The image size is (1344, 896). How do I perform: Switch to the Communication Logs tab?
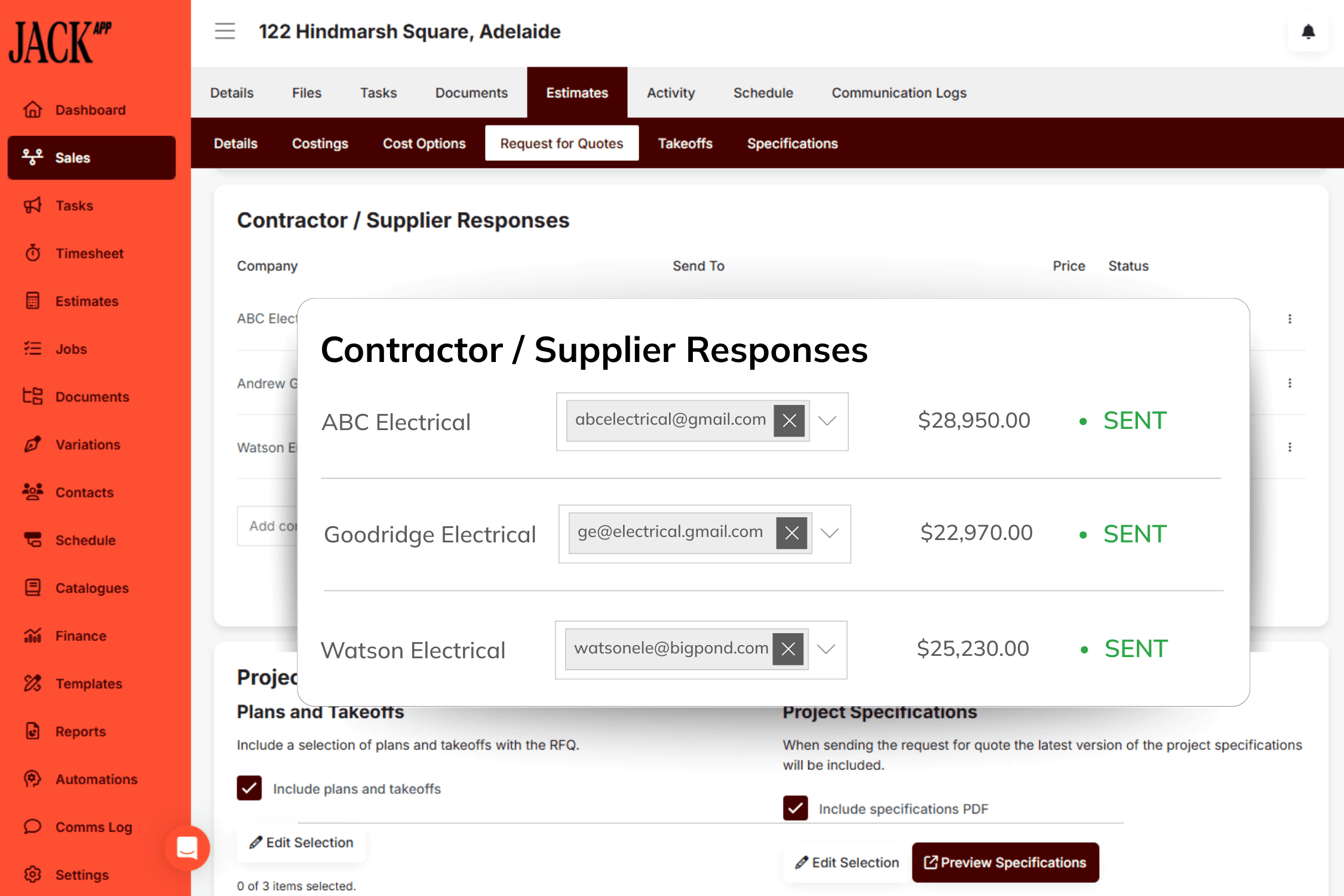pyautogui.click(x=898, y=93)
